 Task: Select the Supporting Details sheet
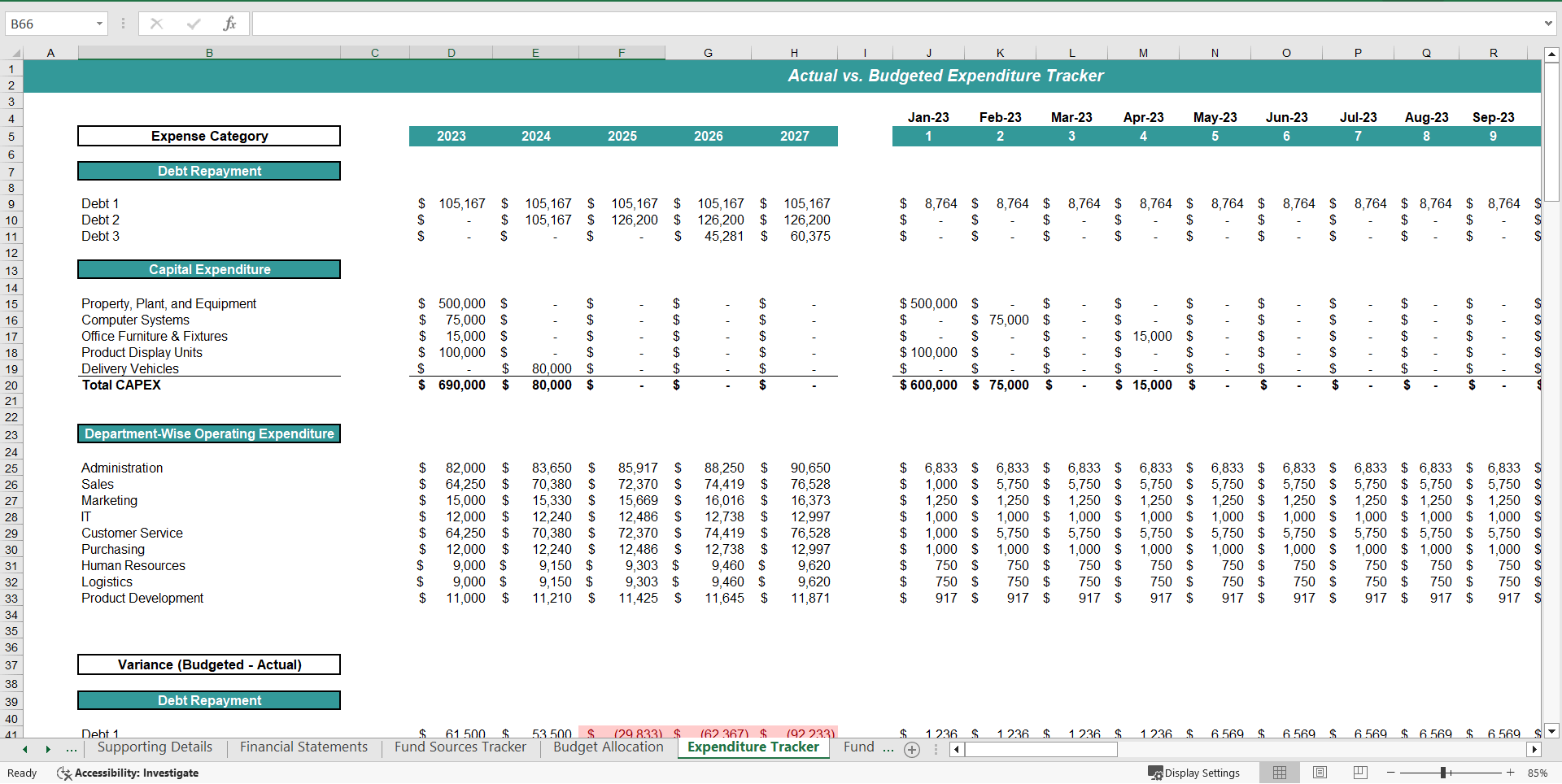(154, 747)
